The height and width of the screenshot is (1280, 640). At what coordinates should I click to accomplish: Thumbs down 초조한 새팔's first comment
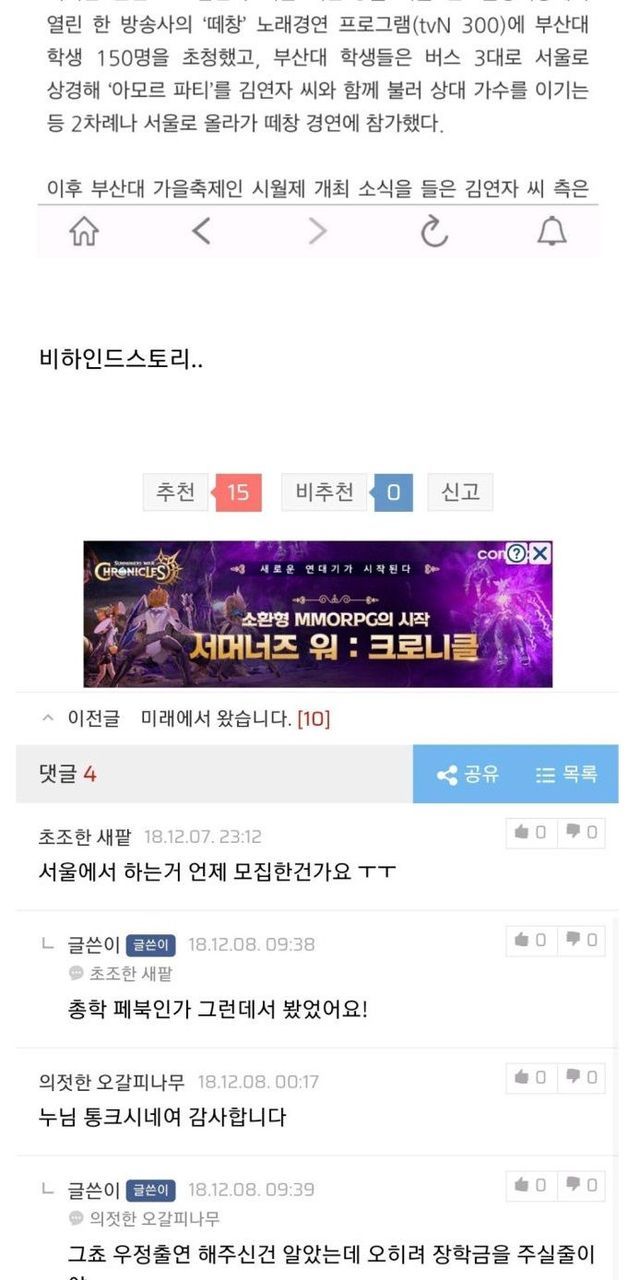(x=581, y=832)
